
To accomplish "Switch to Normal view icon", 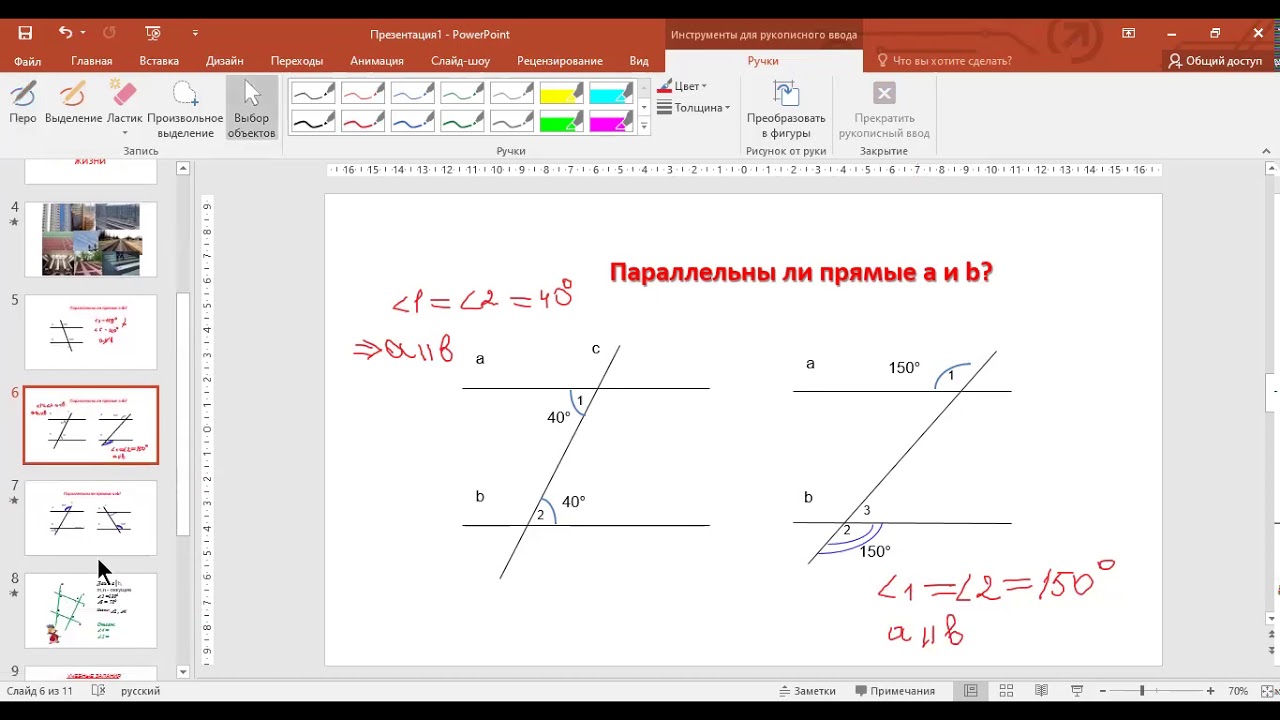I will (x=971, y=691).
